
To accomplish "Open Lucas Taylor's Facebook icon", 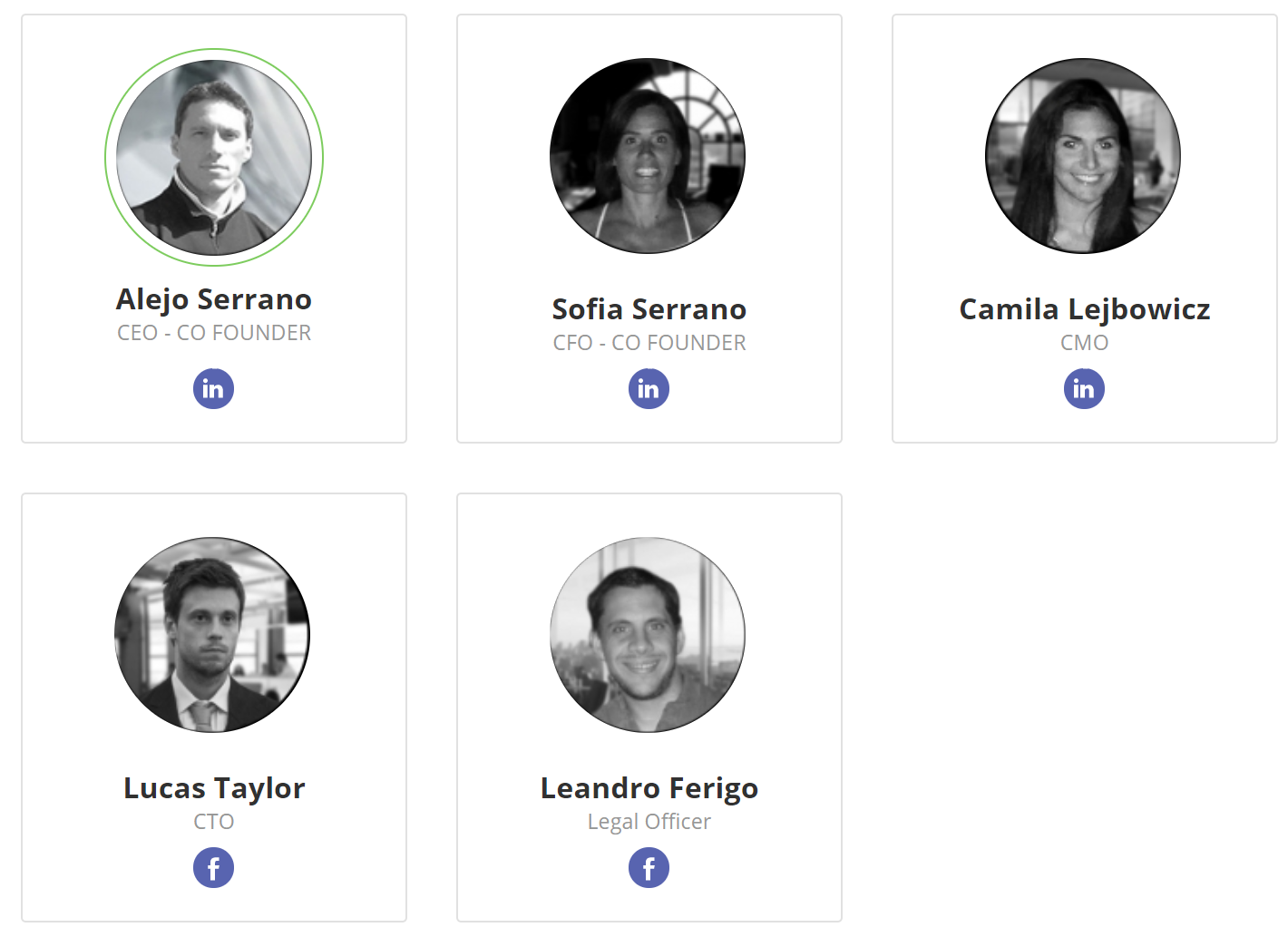I will point(214,868).
